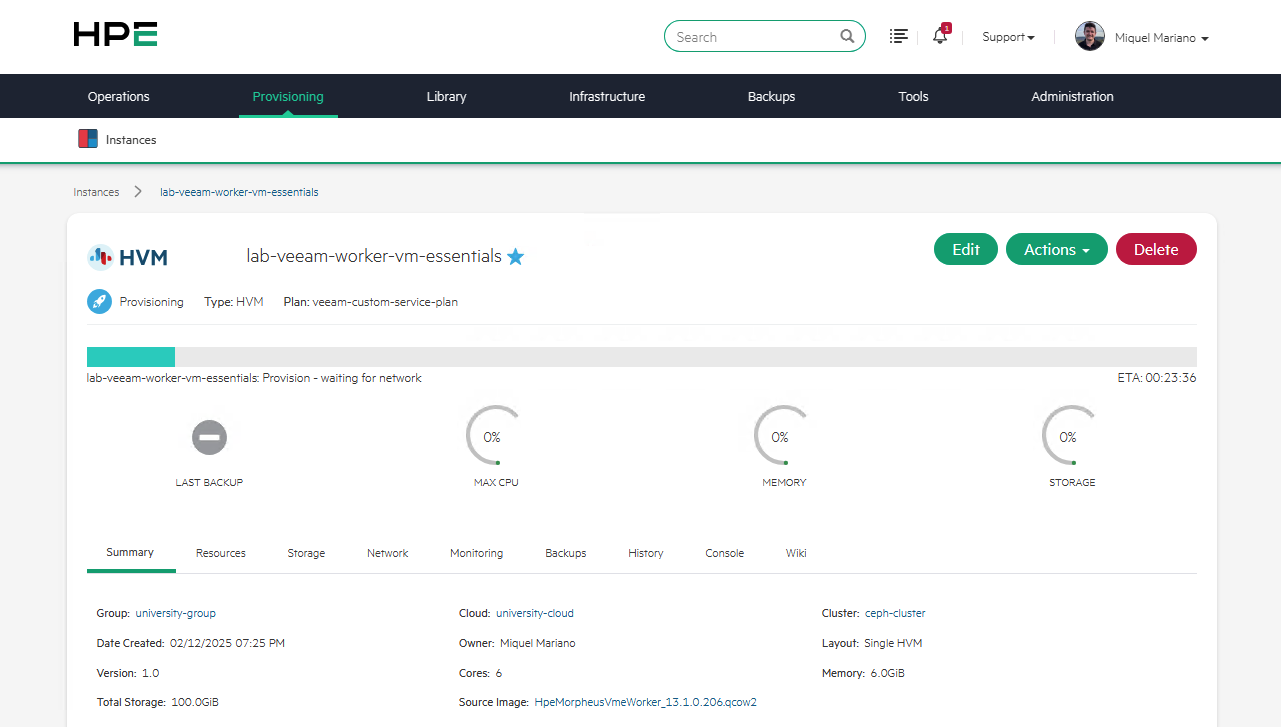Click the Instances sub-navigation label
This screenshot has width=1281, height=727.
click(x=131, y=140)
